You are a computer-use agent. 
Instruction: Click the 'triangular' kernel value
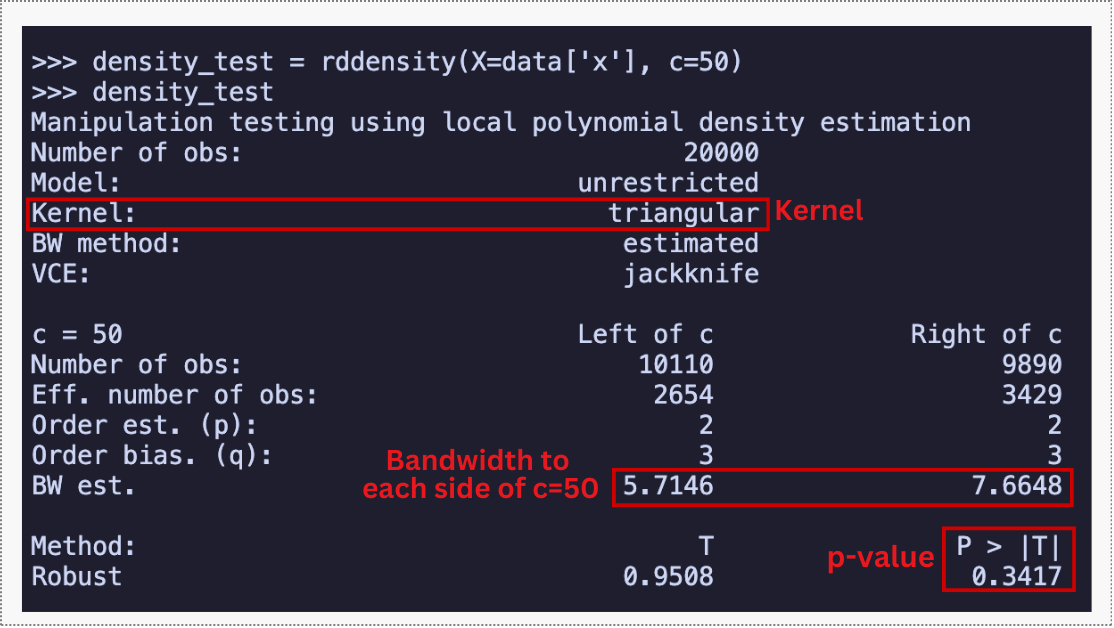click(683, 213)
